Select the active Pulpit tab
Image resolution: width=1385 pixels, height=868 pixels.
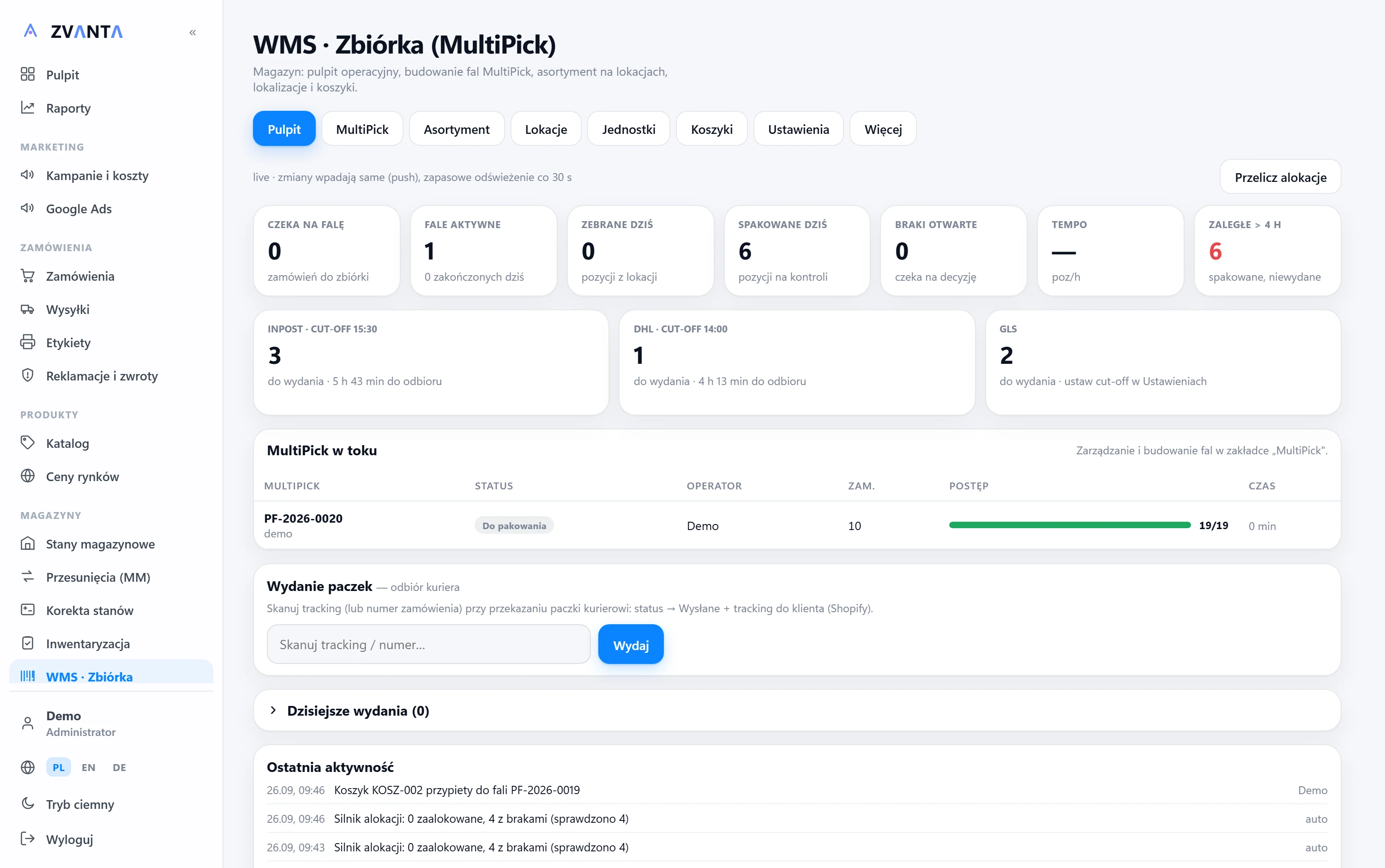click(x=284, y=129)
